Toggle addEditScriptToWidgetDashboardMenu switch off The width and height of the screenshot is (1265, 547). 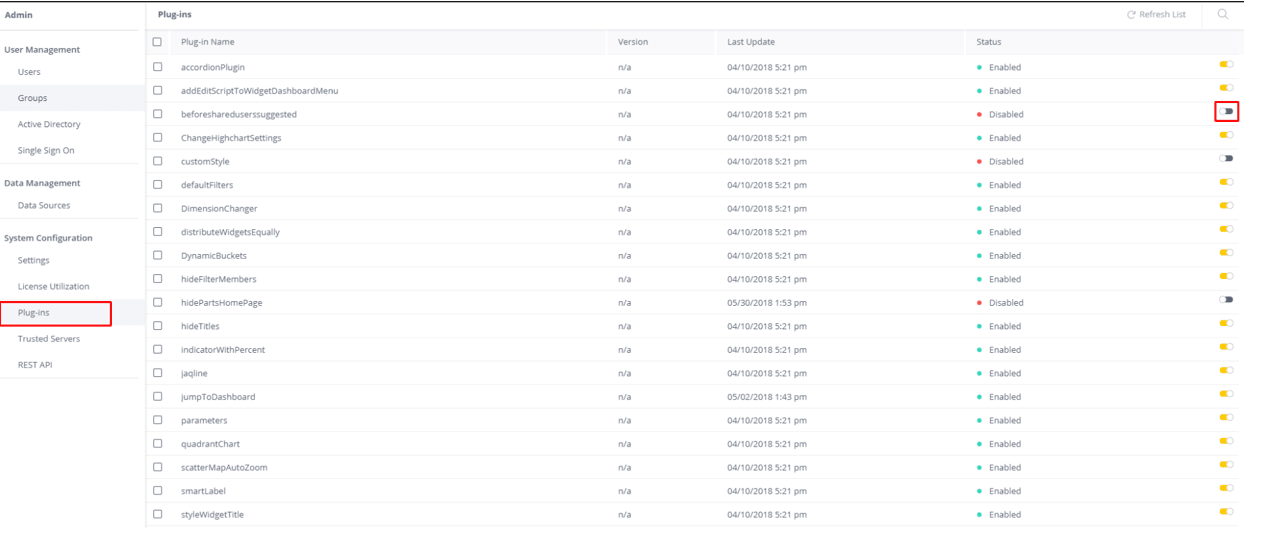point(1226,88)
